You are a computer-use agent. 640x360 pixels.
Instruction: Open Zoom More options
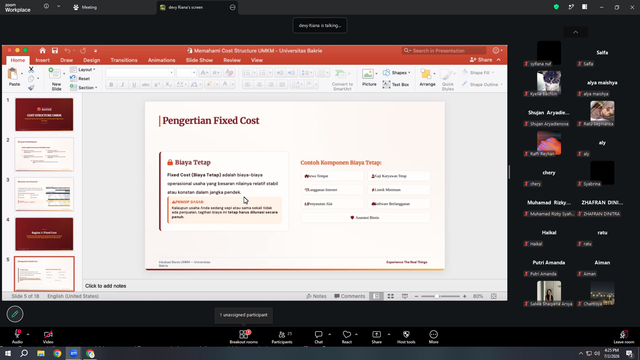(x=433, y=337)
